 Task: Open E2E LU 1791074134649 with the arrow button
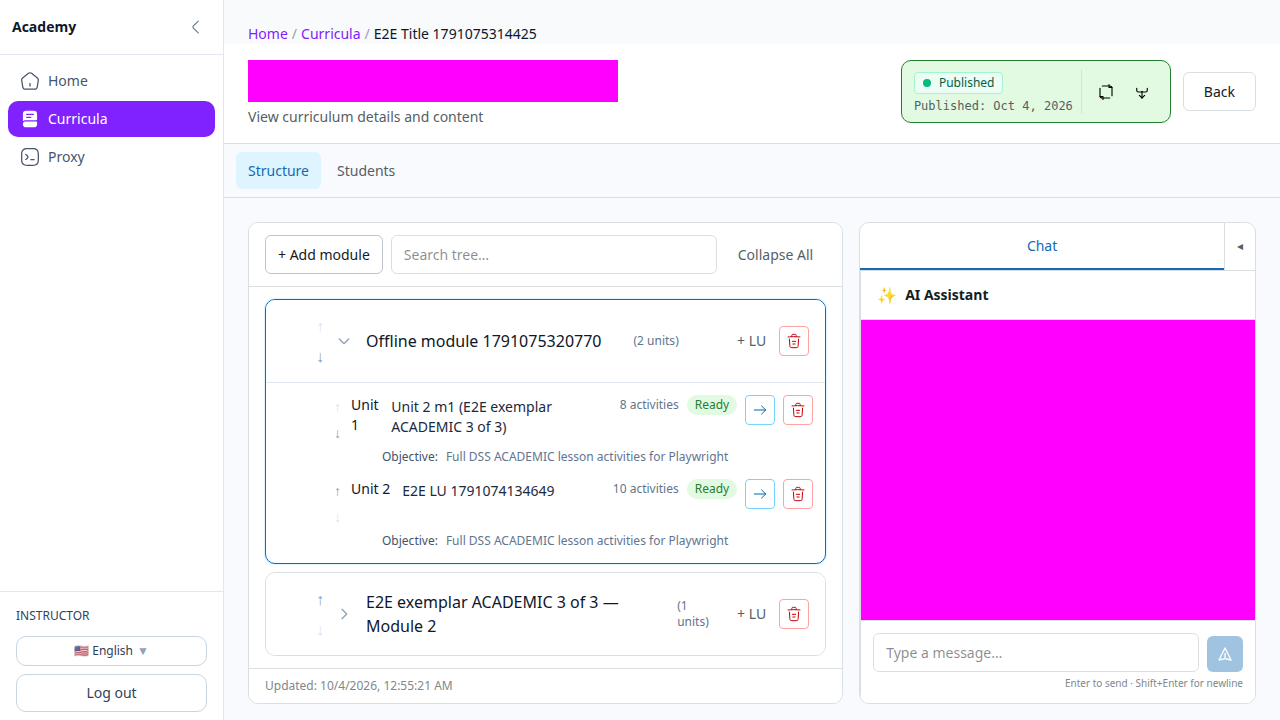coord(760,494)
